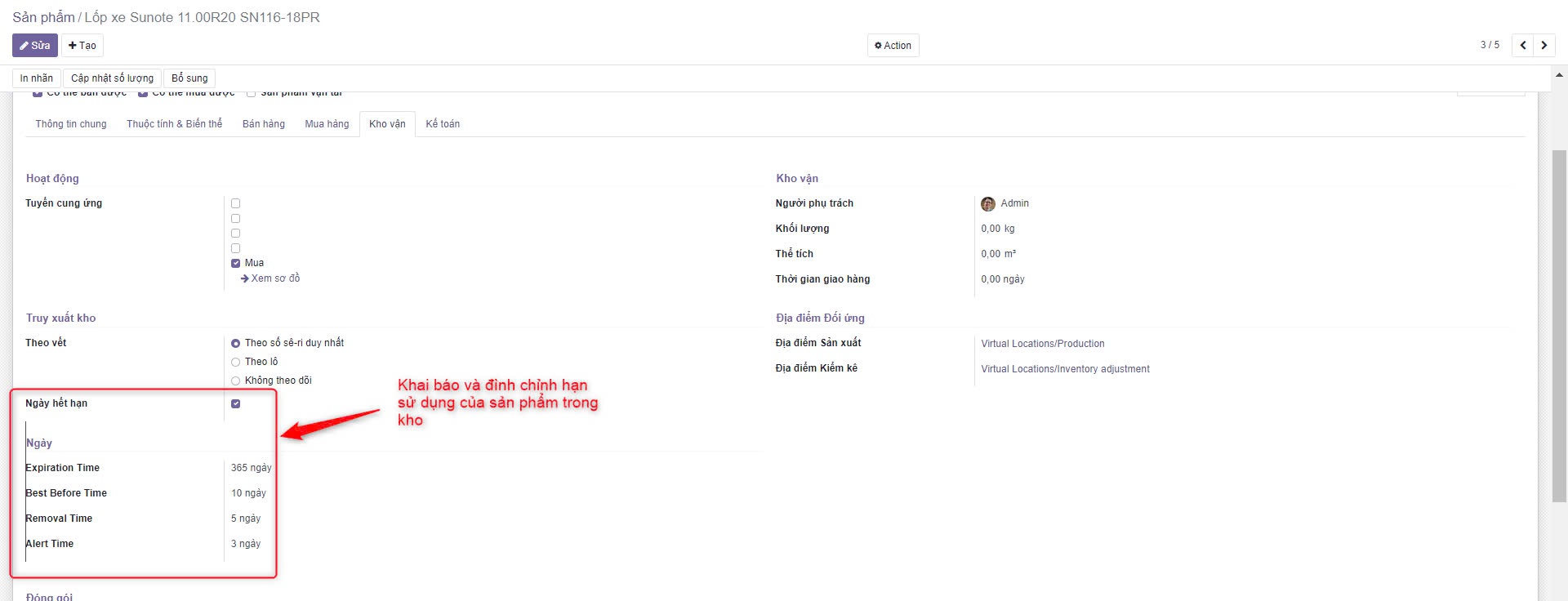Click Cập nhật số lượng button
This screenshot has height=601, width=1568.
click(x=112, y=78)
